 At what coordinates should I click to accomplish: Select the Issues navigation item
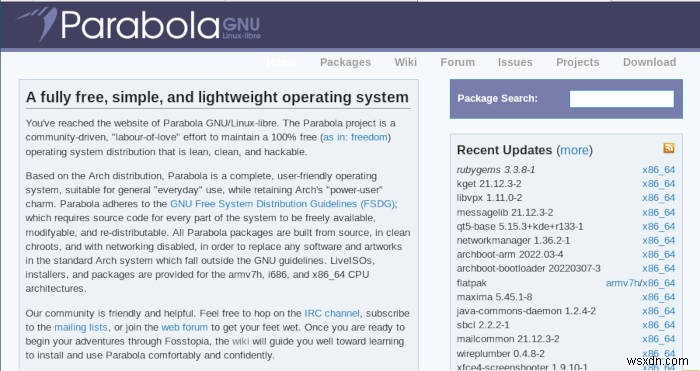[515, 62]
